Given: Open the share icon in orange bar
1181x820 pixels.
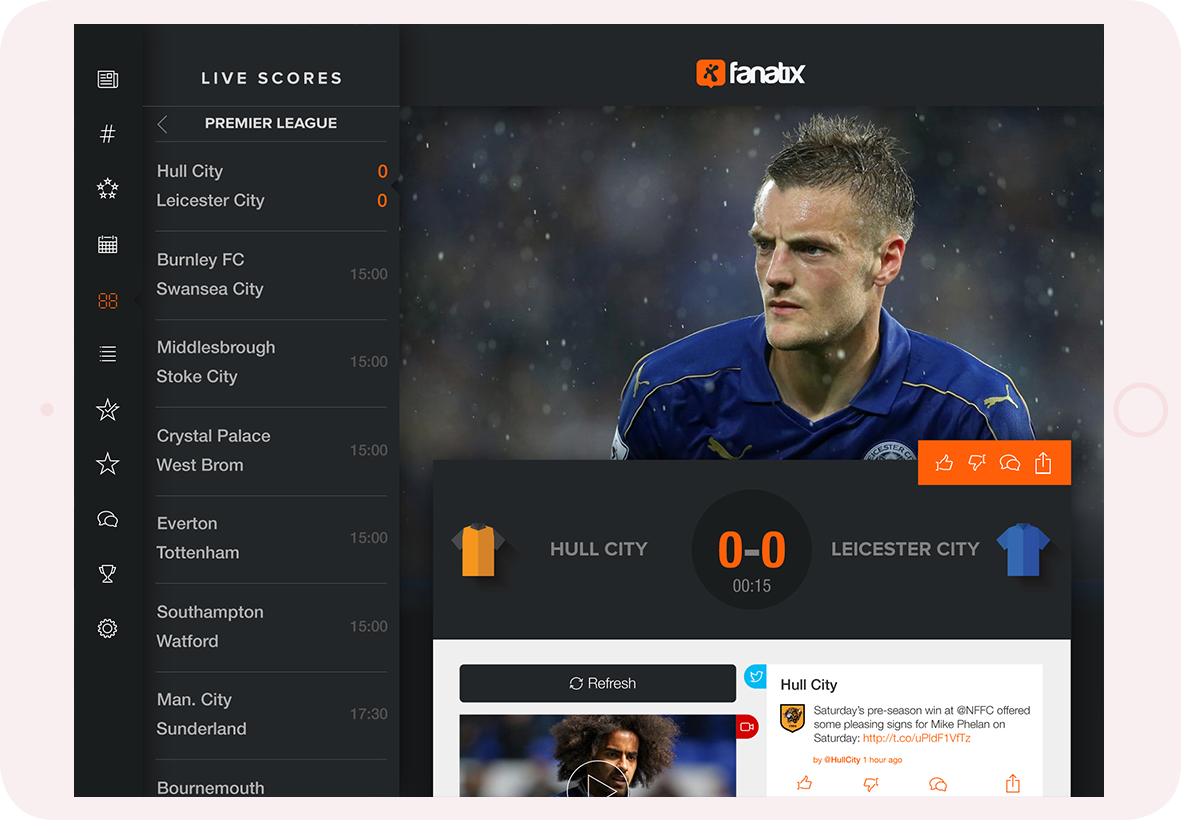Looking at the screenshot, I should (x=1043, y=462).
